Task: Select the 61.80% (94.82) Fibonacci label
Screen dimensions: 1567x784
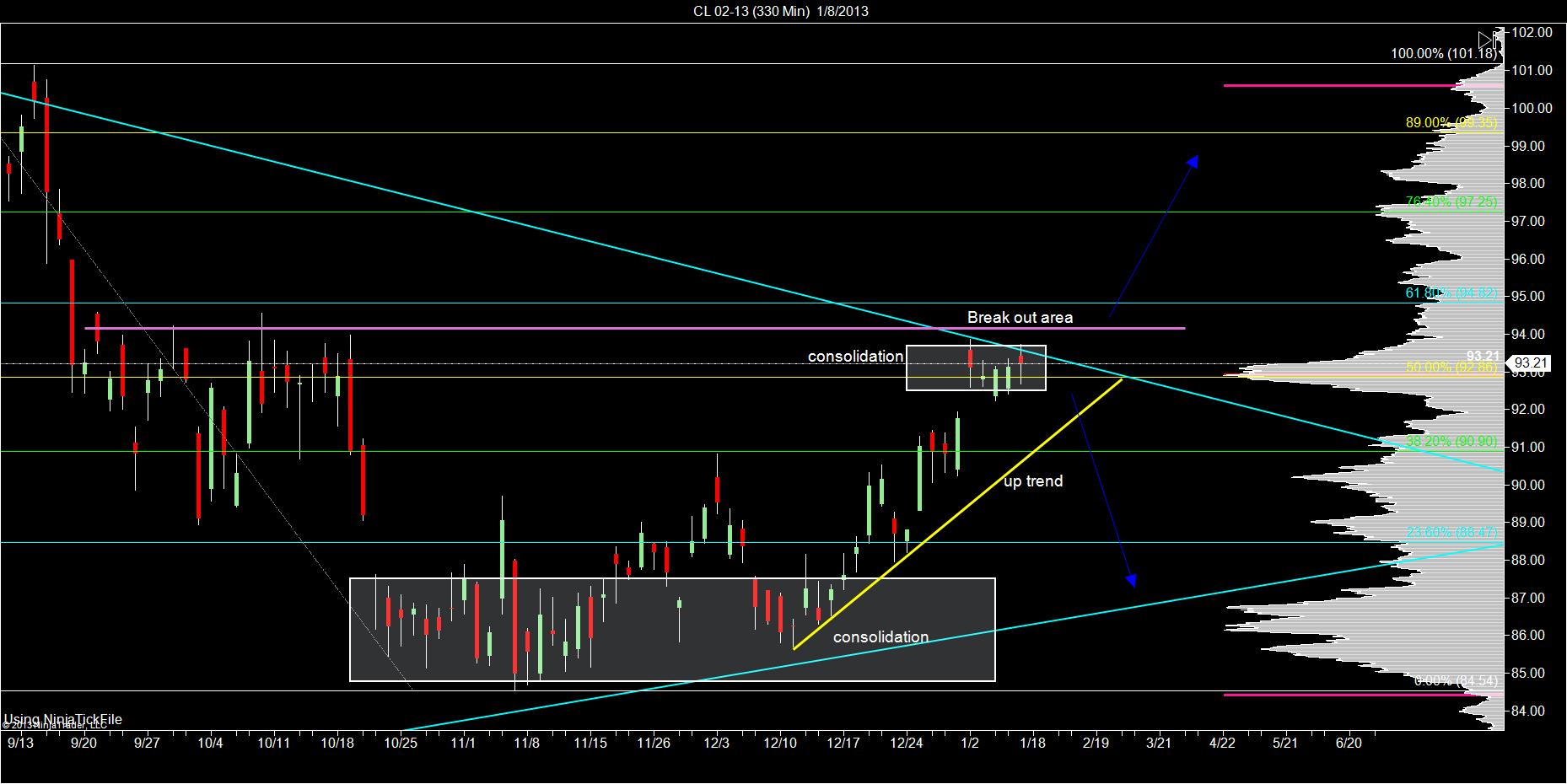Action: (x=1451, y=293)
